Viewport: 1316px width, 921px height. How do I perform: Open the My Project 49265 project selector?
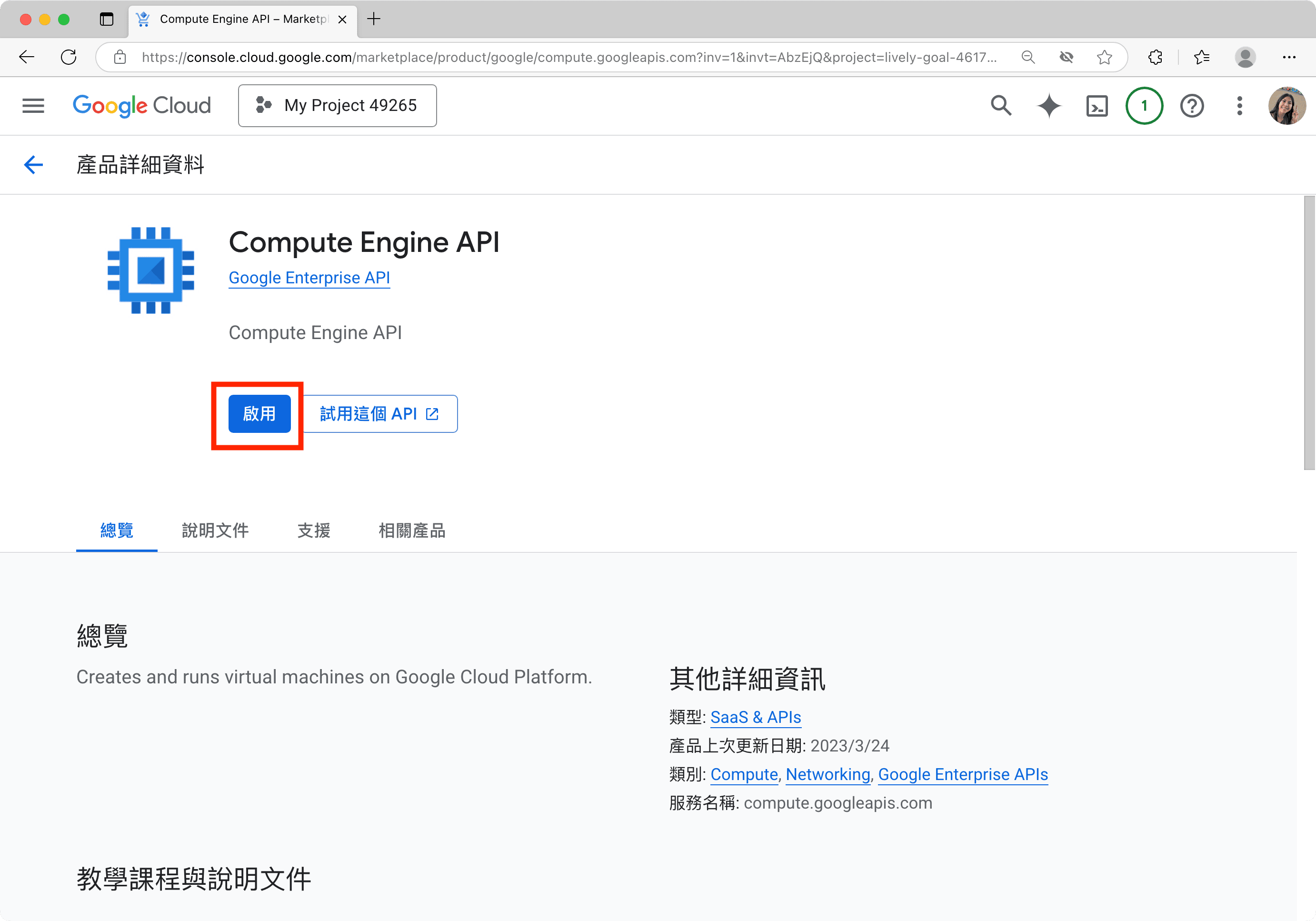pos(337,106)
